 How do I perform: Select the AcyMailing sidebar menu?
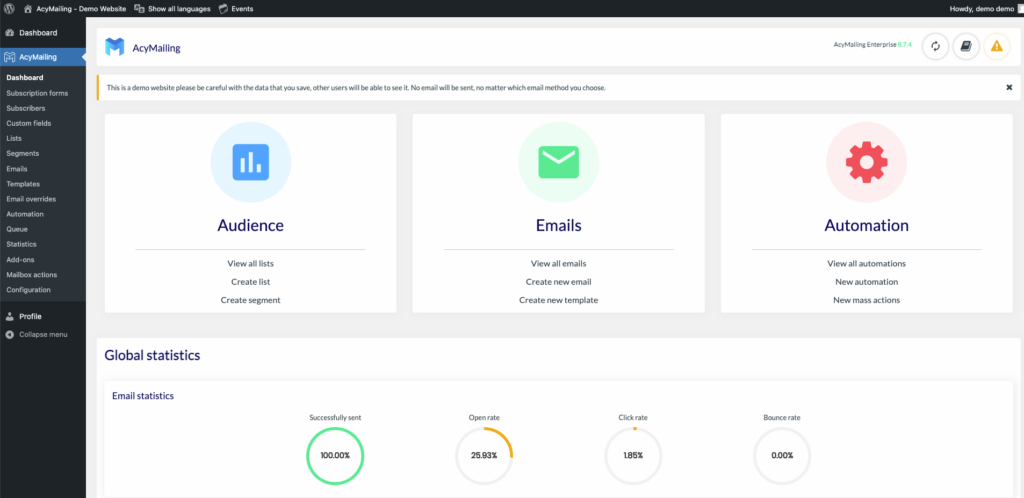click(42, 57)
